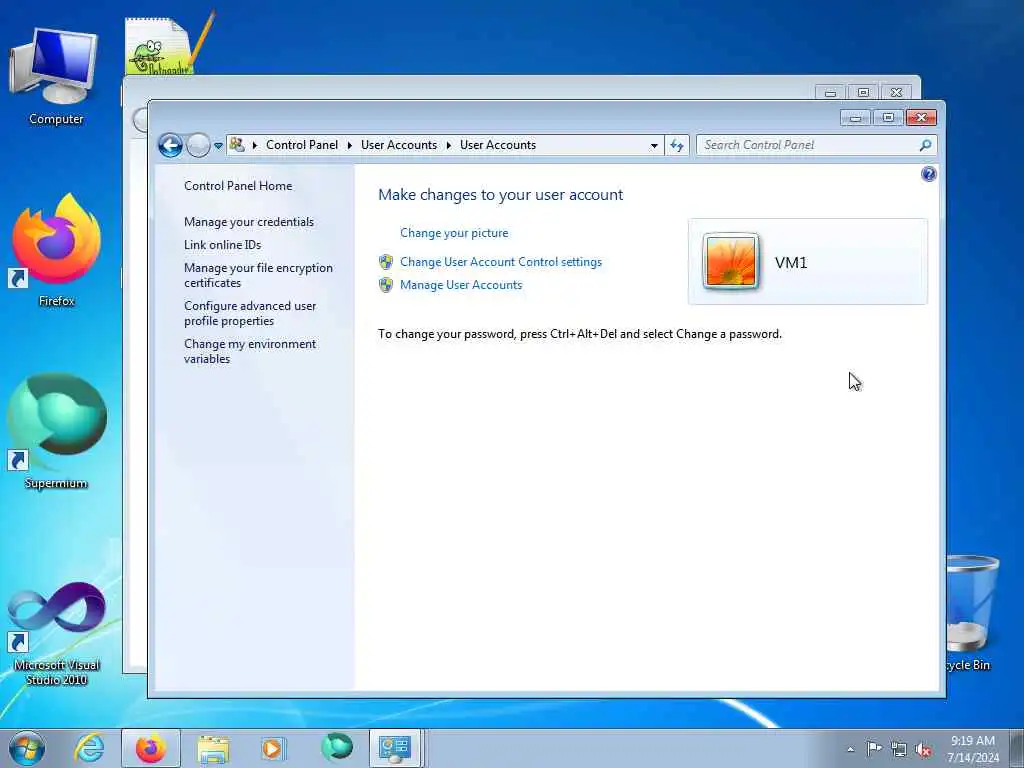The image size is (1024, 768).
Task: Minimize the User Accounts window
Action: 856,118
